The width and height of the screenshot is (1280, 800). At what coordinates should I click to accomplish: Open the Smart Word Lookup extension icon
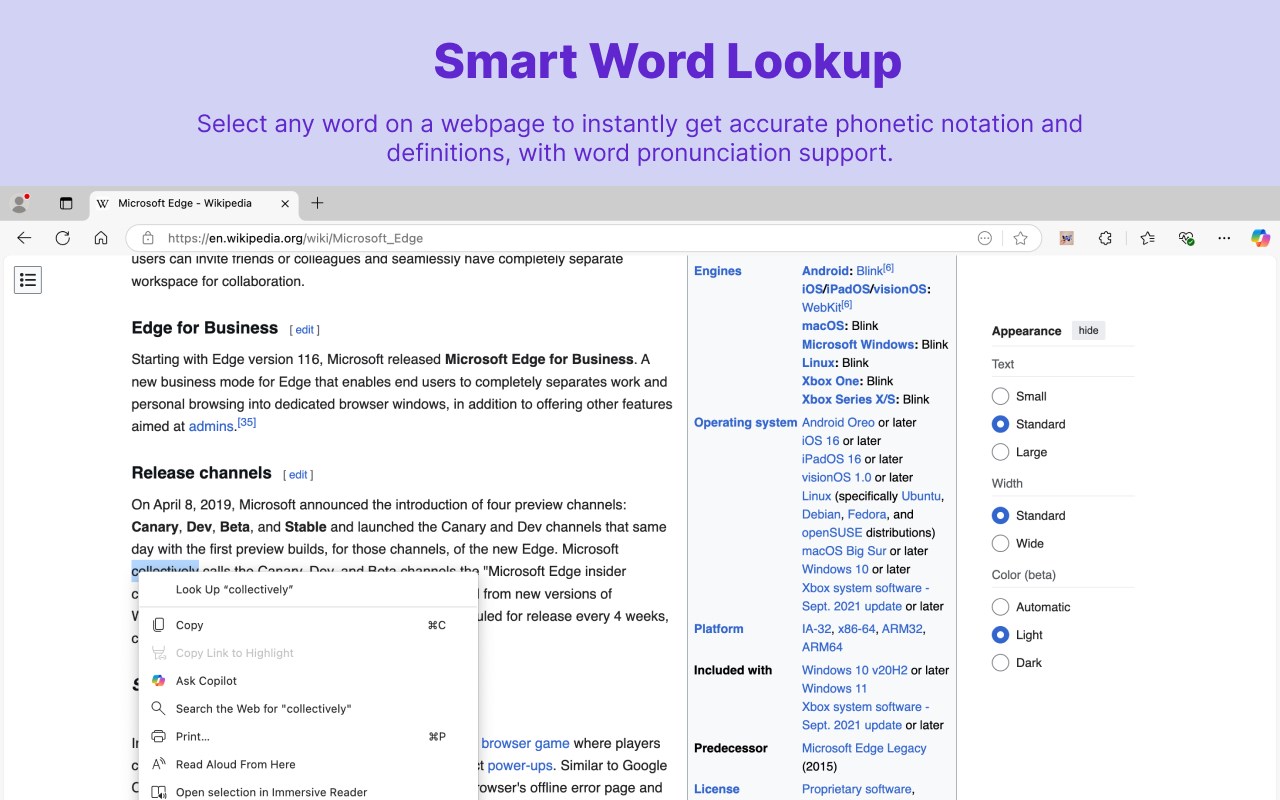(1066, 238)
